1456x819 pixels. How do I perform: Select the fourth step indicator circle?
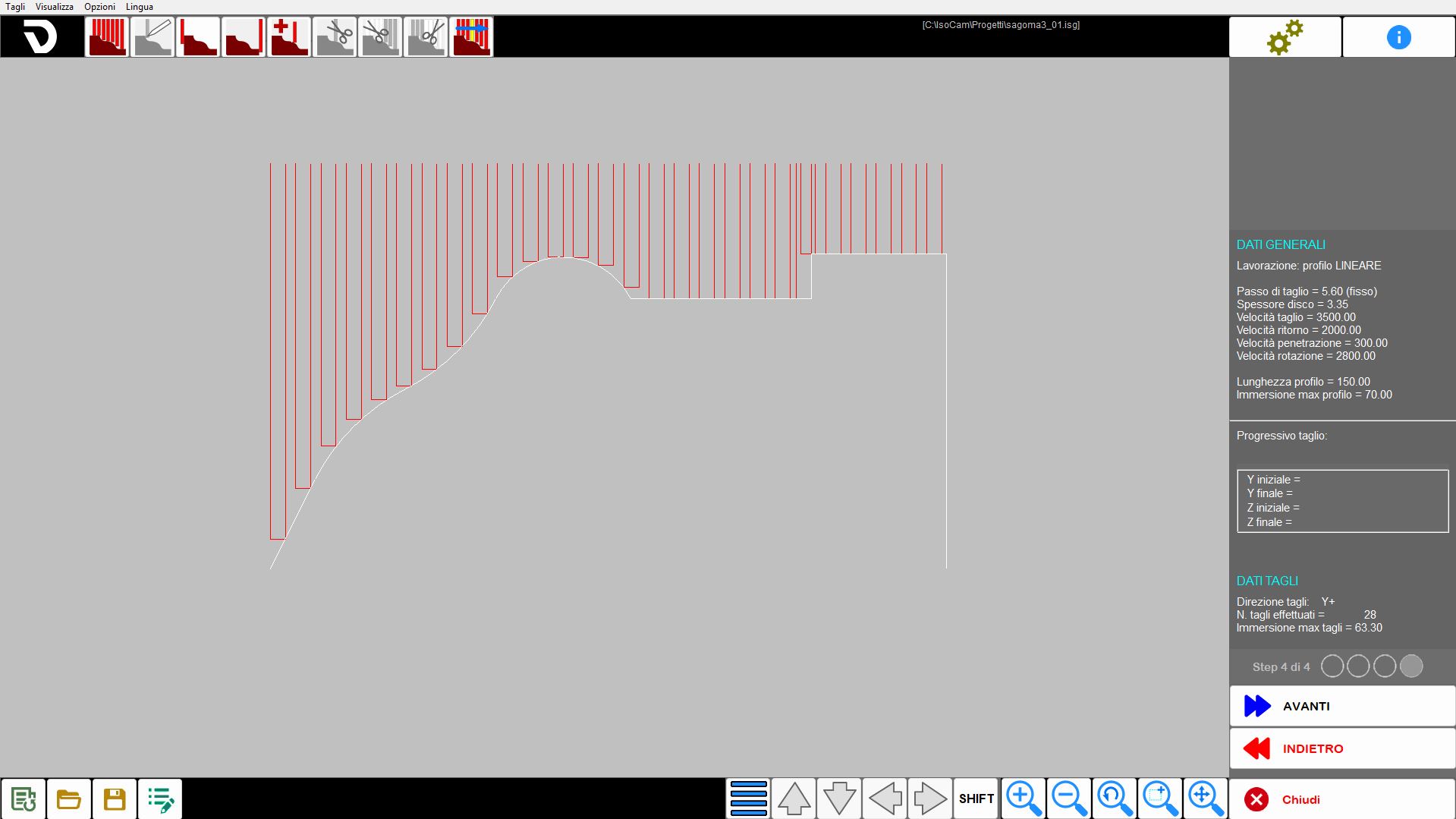tap(1411, 666)
